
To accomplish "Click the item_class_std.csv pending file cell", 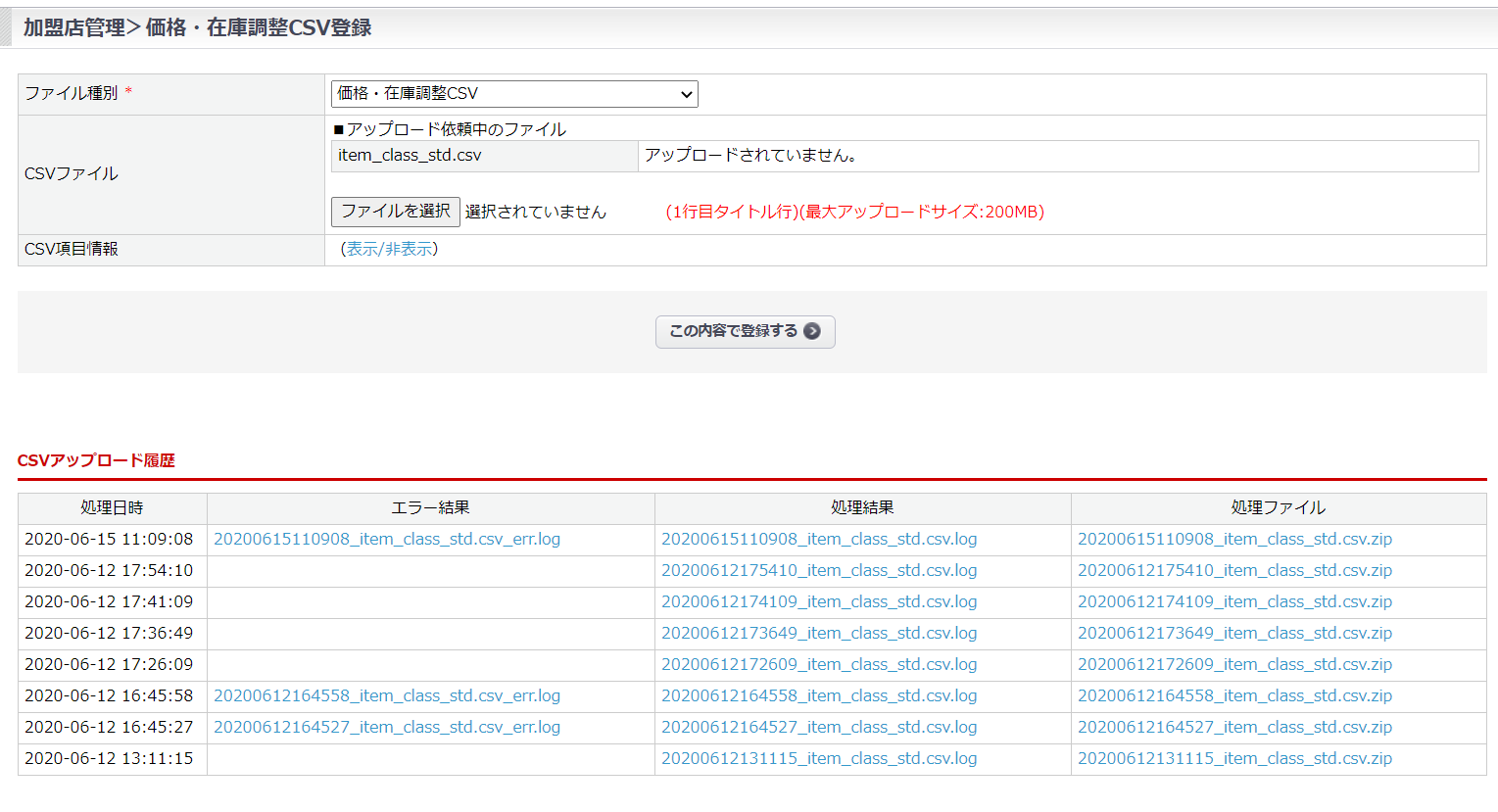I will (x=484, y=156).
